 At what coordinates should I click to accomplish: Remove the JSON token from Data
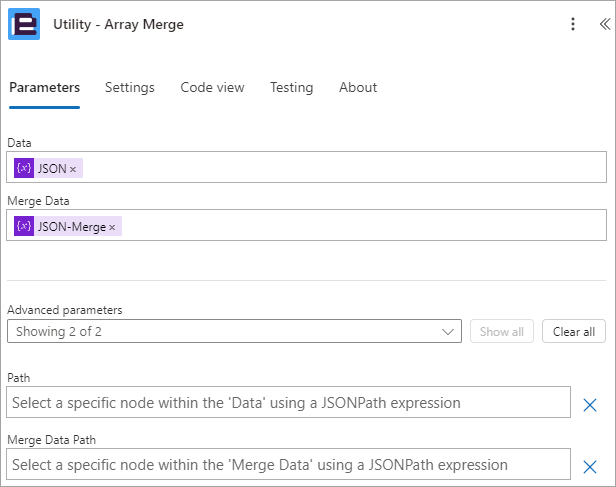click(x=73, y=169)
